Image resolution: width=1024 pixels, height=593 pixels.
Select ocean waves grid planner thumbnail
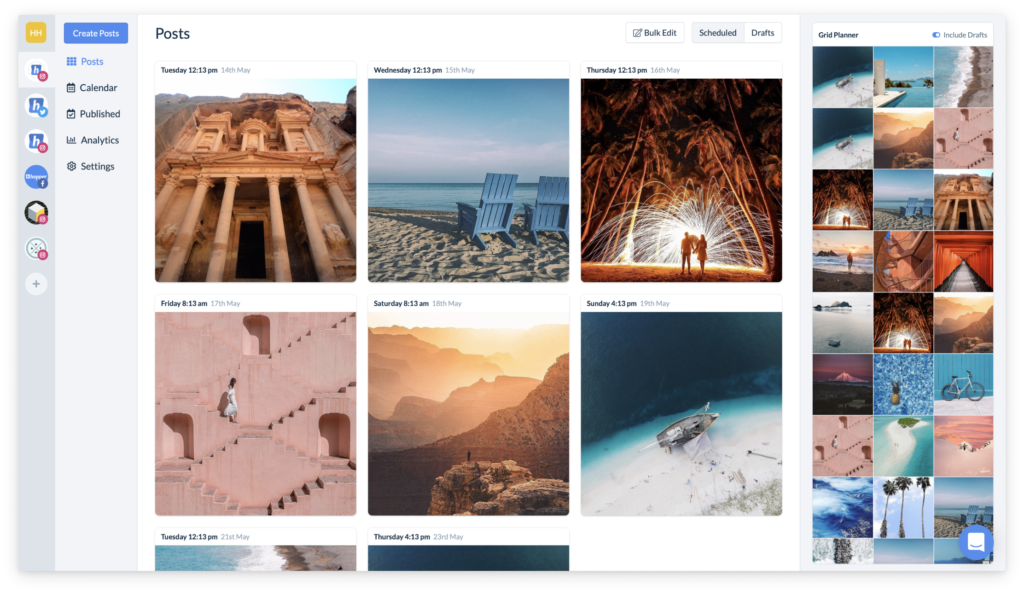pos(842,507)
